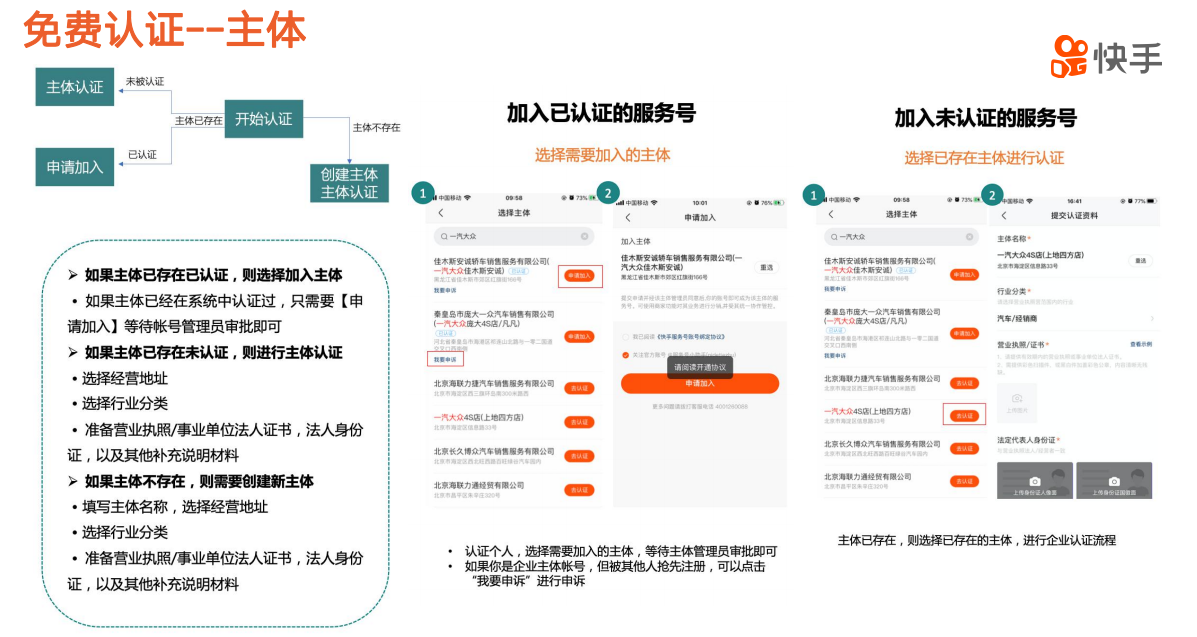This screenshot has height=637, width=1197.
Task: Click subtitle 选择已存在主体进行认证
Action: (984, 158)
